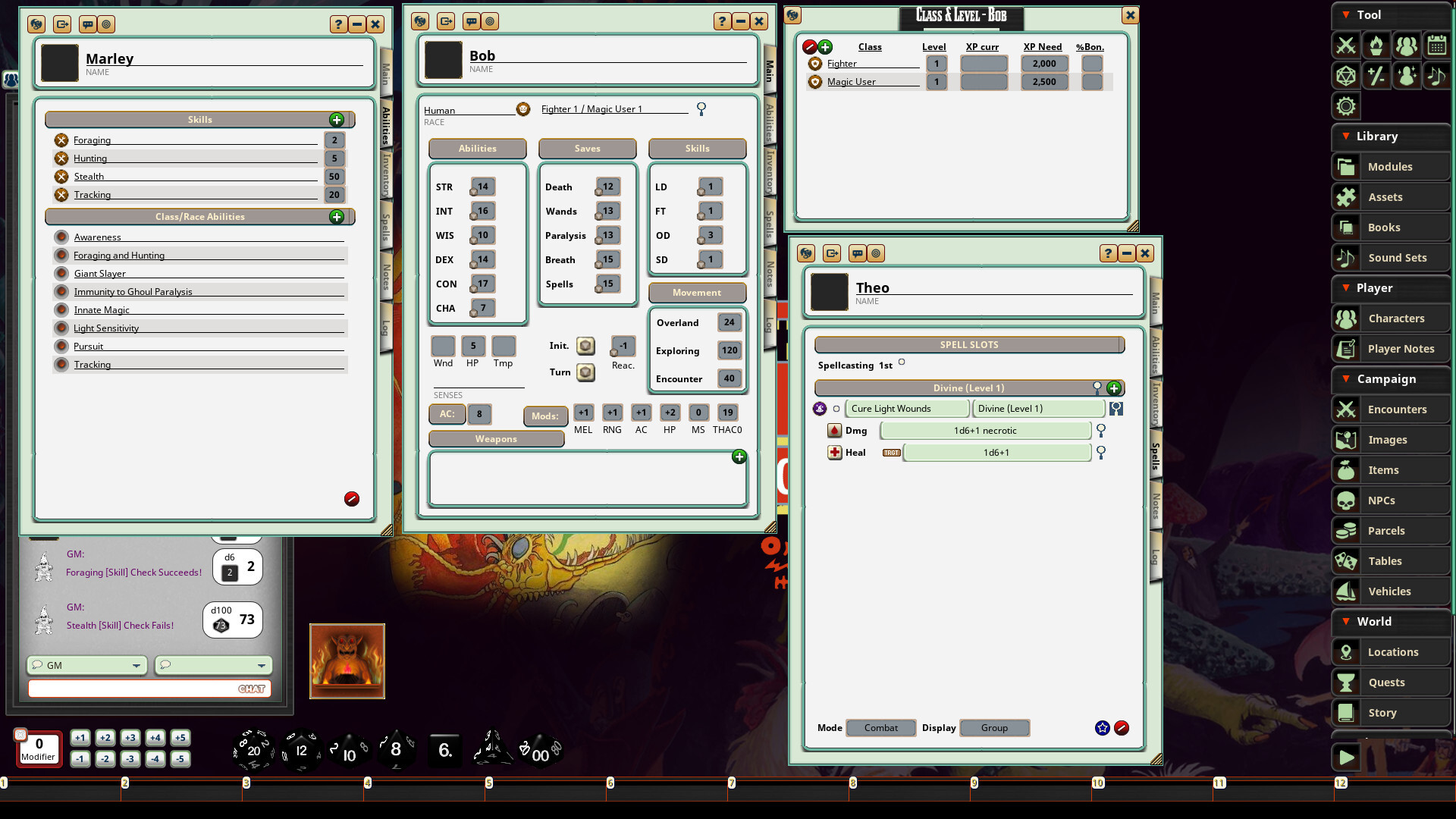
Task: Open the Options gear tool icon
Action: coord(1346,106)
